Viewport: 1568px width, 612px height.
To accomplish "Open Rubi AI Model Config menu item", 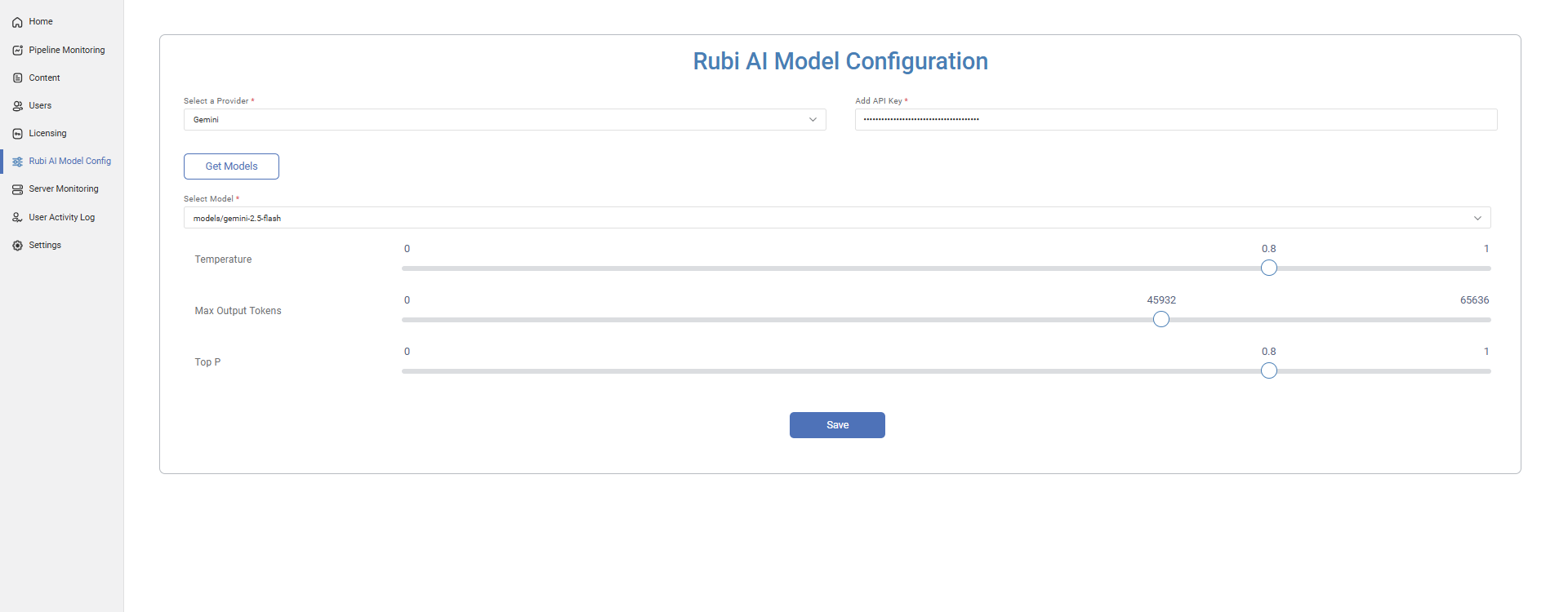I will [x=69, y=162].
